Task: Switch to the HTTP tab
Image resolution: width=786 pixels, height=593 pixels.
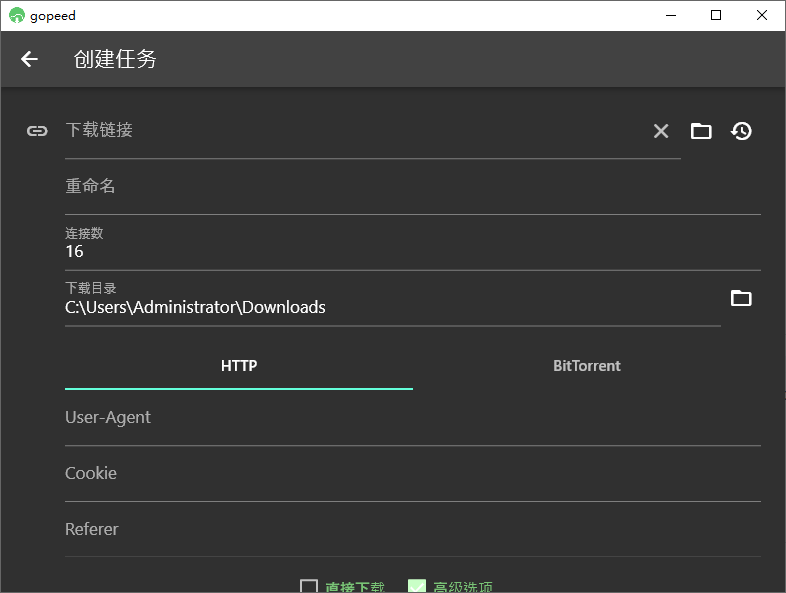Action: [239, 366]
